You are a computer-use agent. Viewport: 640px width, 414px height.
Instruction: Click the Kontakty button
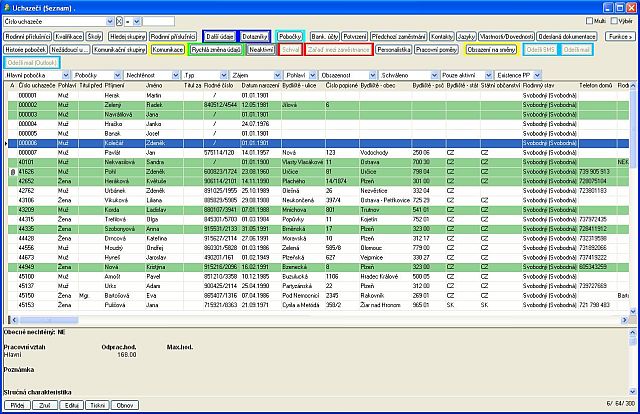442,37
